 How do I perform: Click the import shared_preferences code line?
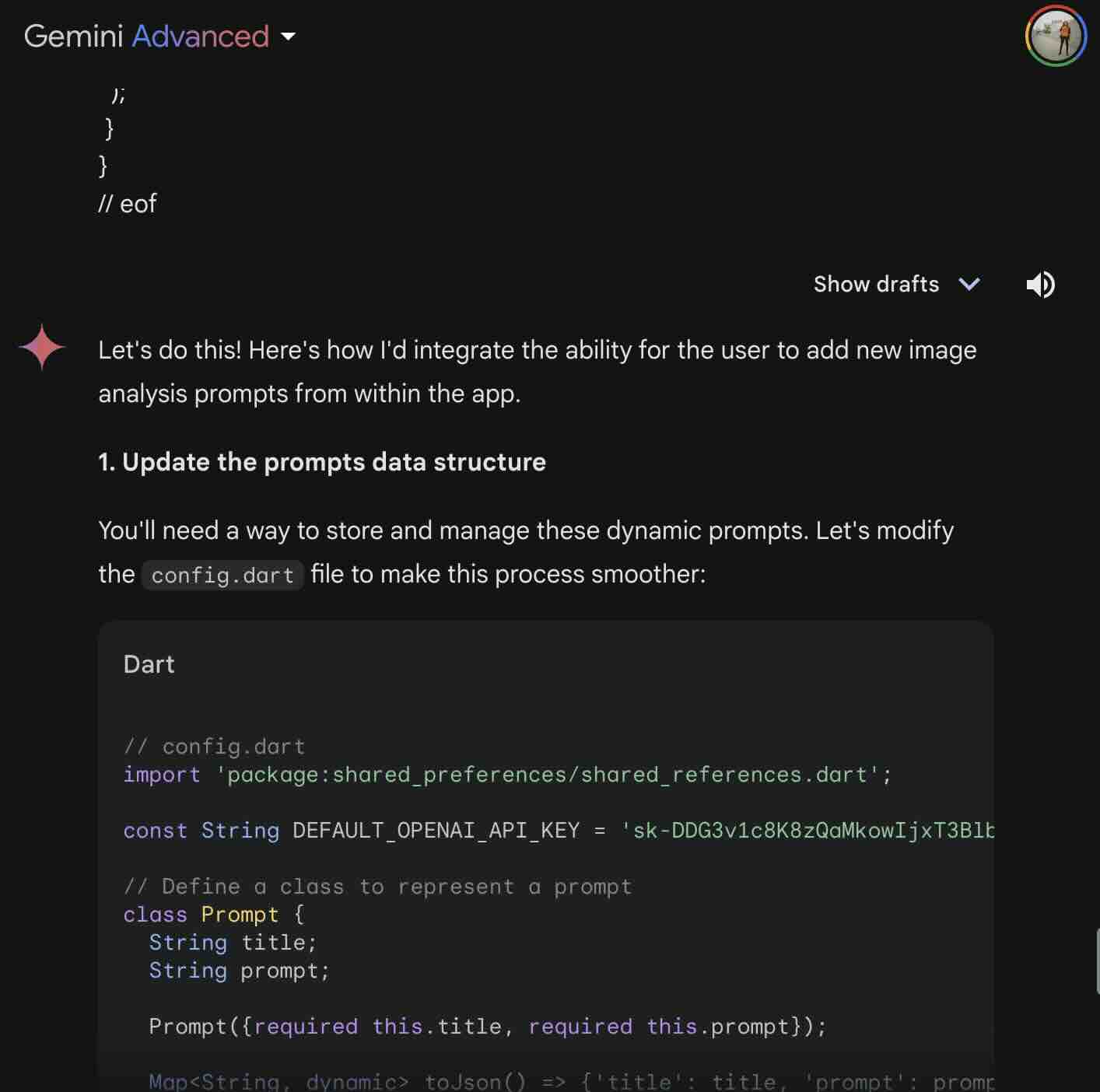click(507, 775)
